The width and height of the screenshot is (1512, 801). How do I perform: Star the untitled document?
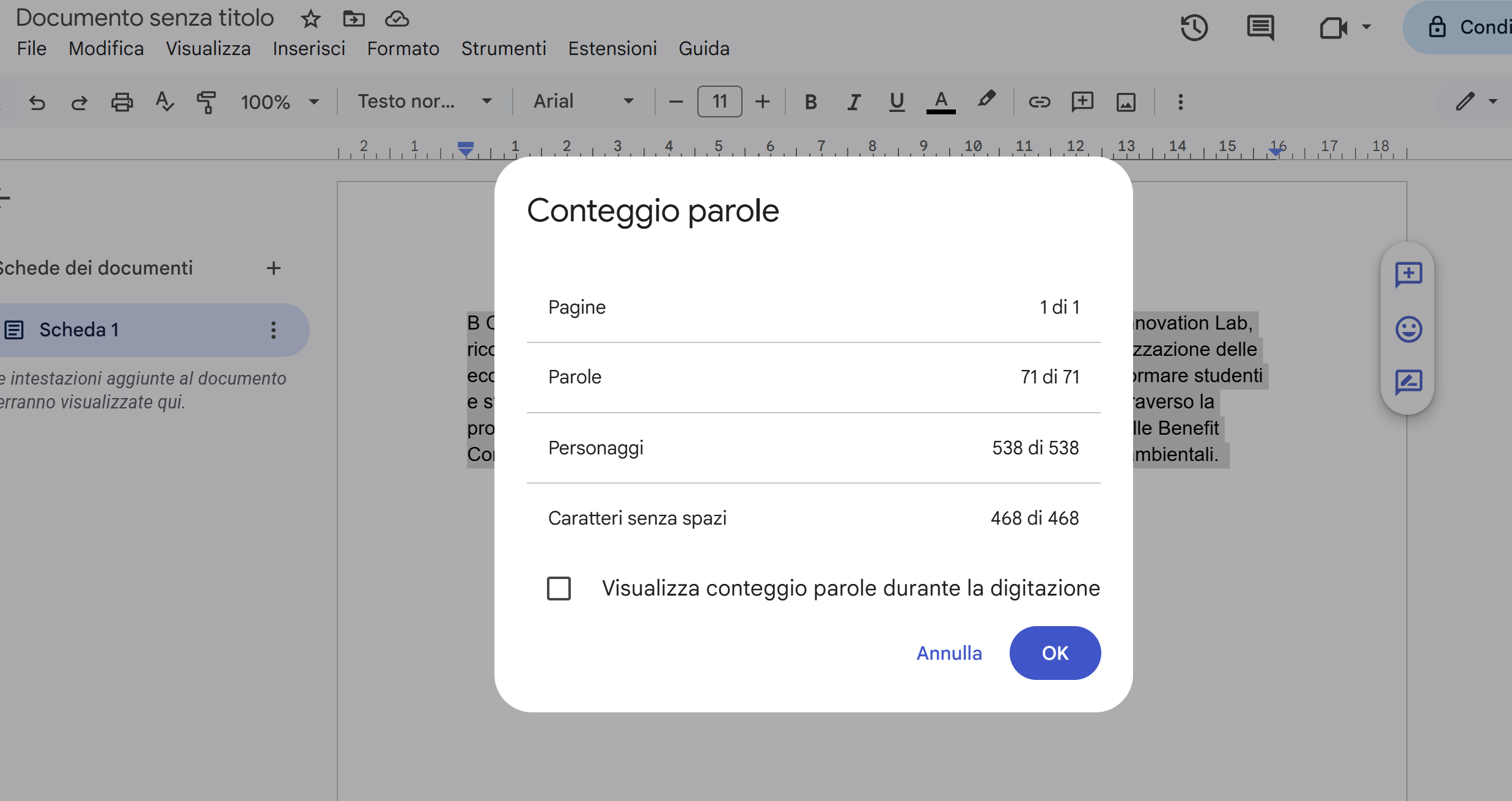click(x=310, y=19)
